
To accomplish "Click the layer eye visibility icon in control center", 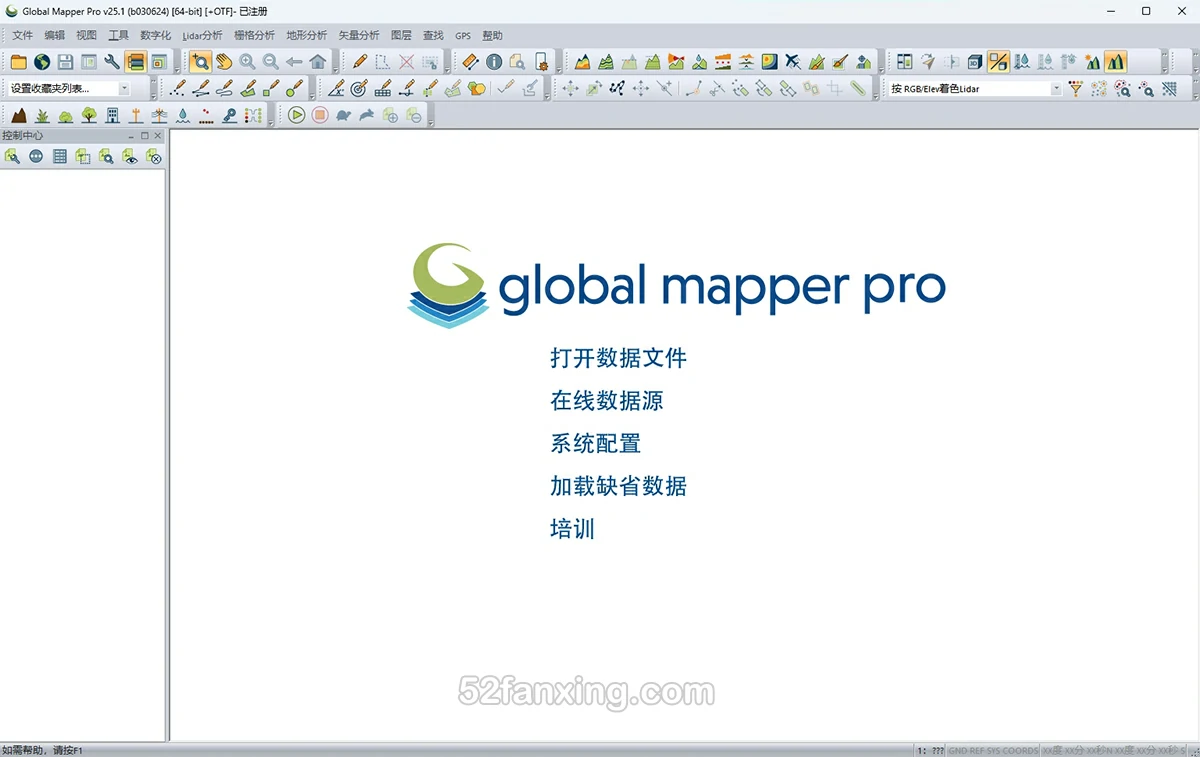I will pyautogui.click(x=130, y=156).
